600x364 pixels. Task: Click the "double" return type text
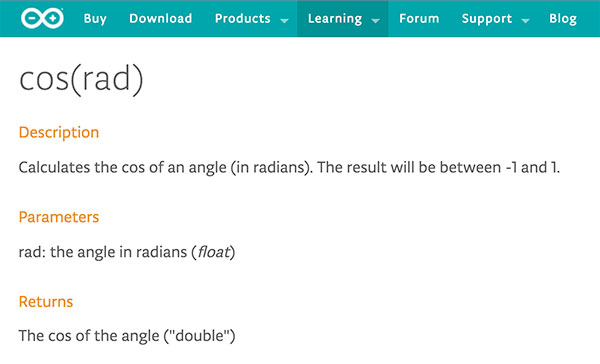click(x=199, y=336)
